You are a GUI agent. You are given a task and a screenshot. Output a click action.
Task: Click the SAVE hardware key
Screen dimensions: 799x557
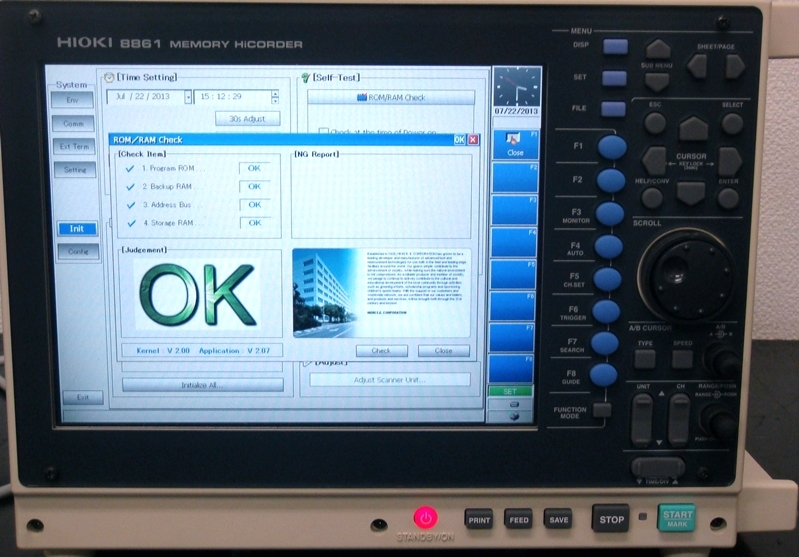coord(558,519)
